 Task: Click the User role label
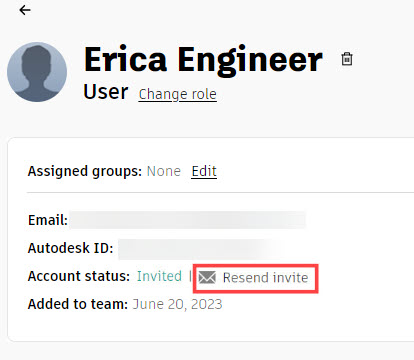(106, 92)
